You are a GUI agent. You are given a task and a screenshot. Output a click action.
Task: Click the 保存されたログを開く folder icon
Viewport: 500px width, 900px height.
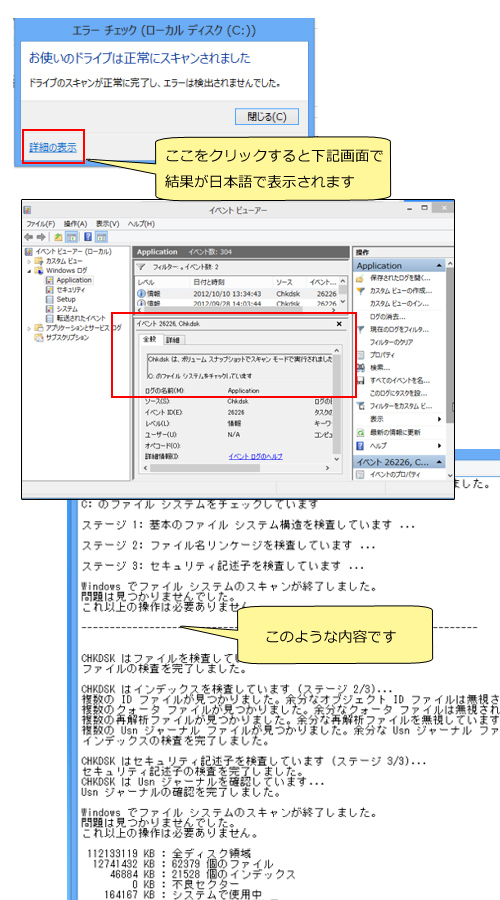361,278
